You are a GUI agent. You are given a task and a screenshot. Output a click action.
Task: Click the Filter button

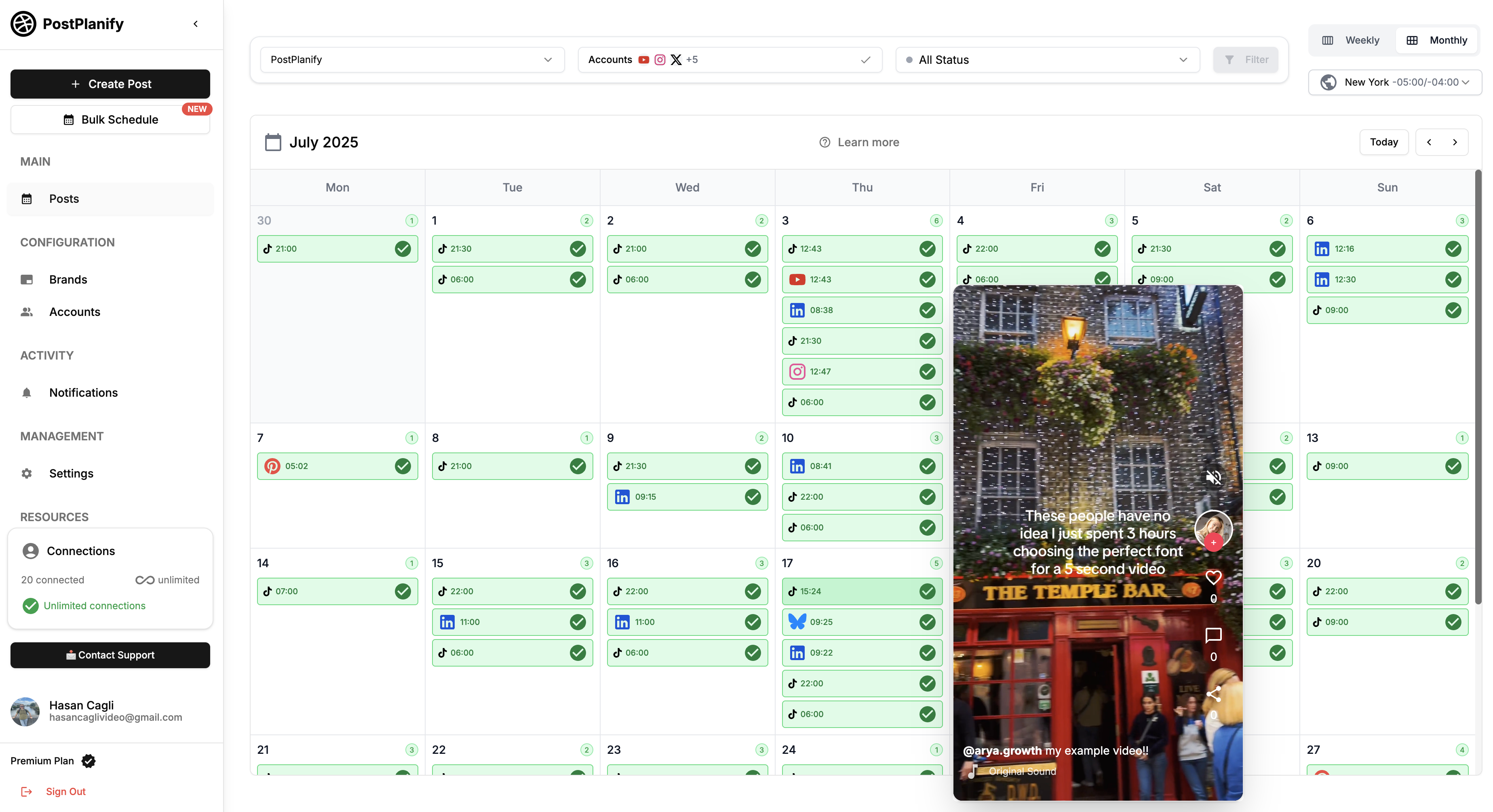pyautogui.click(x=1246, y=60)
